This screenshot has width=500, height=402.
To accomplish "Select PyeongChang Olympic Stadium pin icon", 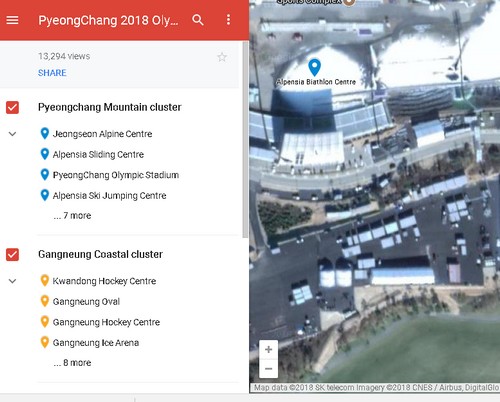I will click(45, 174).
